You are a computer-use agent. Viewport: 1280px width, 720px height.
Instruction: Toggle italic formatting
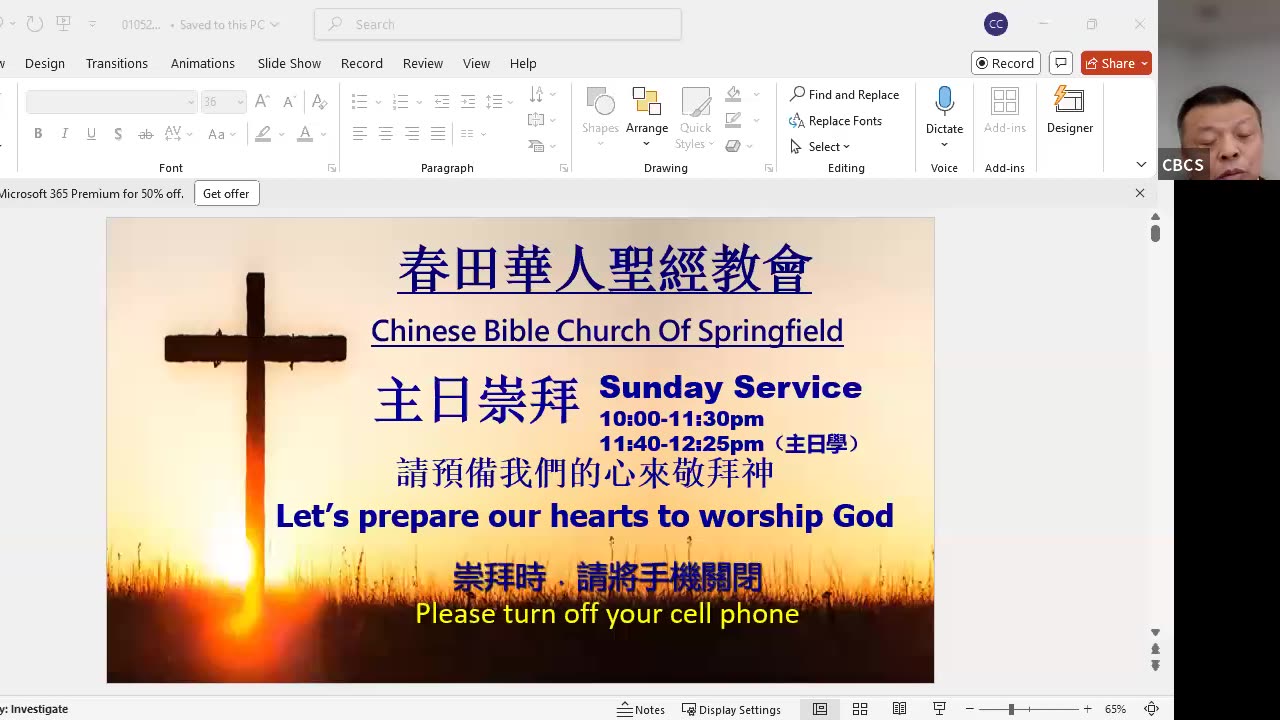coord(65,134)
